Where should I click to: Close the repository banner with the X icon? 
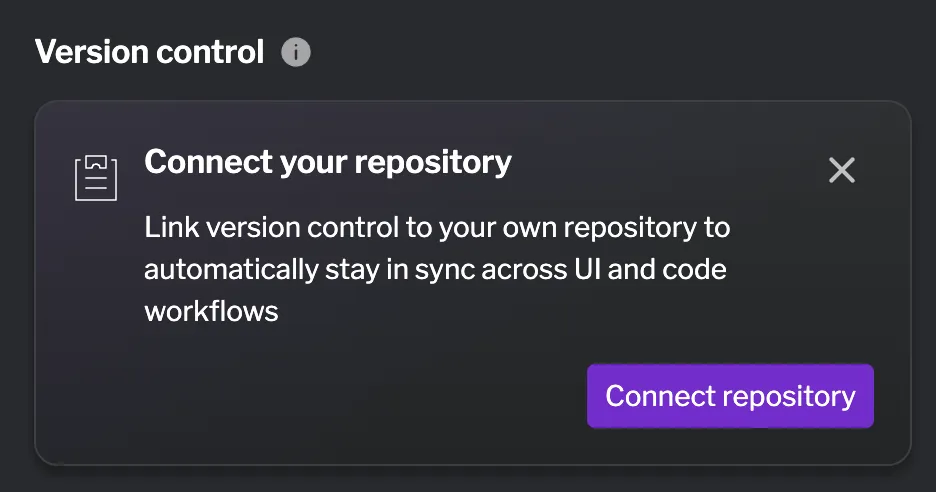[842, 171]
